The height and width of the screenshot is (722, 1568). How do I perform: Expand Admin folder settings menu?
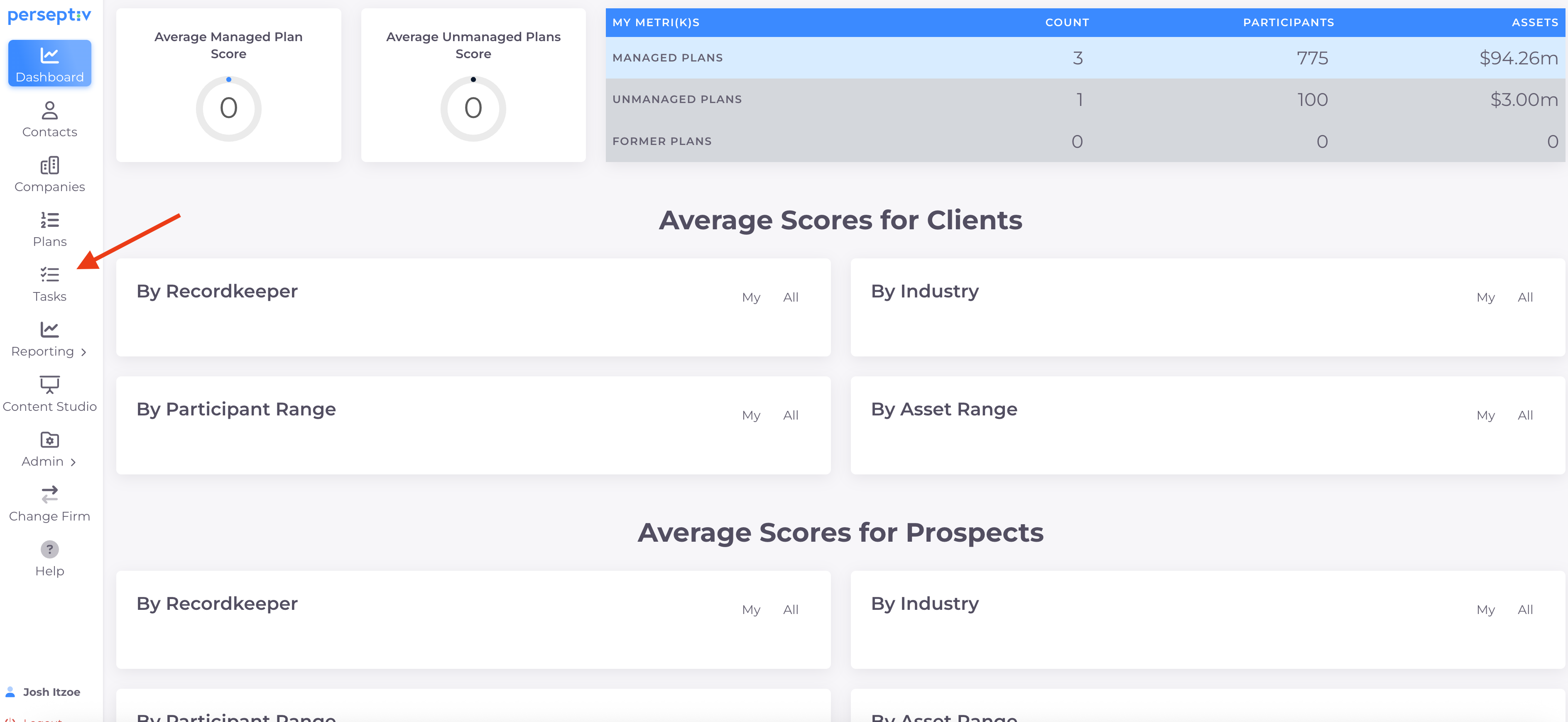[49, 440]
